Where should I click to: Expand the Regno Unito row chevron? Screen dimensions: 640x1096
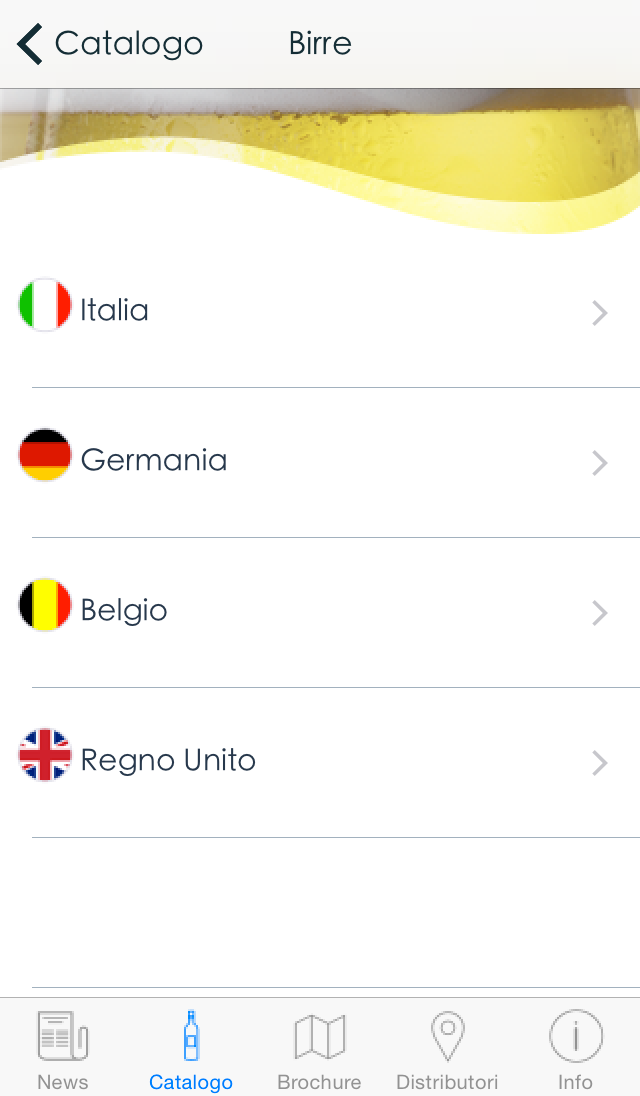[x=600, y=763]
